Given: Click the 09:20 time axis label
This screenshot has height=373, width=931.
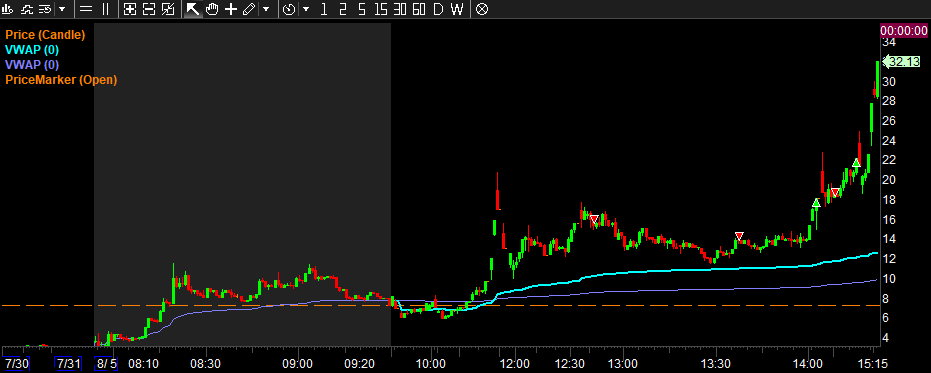Looking at the screenshot, I should pyautogui.click(x=360, y=363).
